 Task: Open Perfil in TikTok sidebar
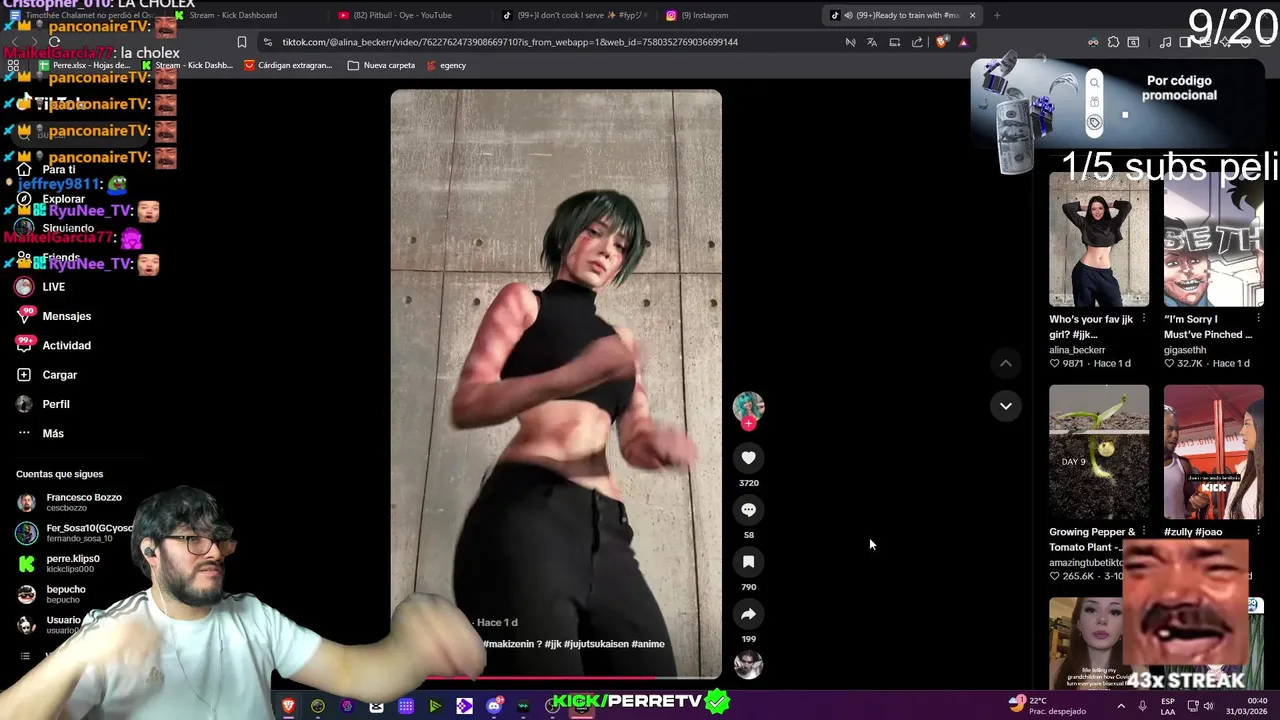pyautogui.click(x=43, y=404)
